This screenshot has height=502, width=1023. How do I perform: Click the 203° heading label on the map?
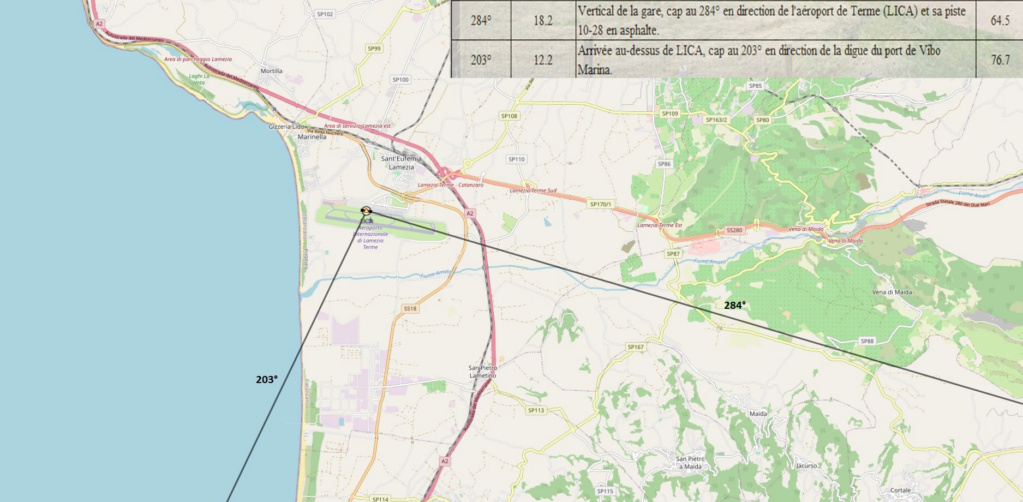(x=266, y=379)
